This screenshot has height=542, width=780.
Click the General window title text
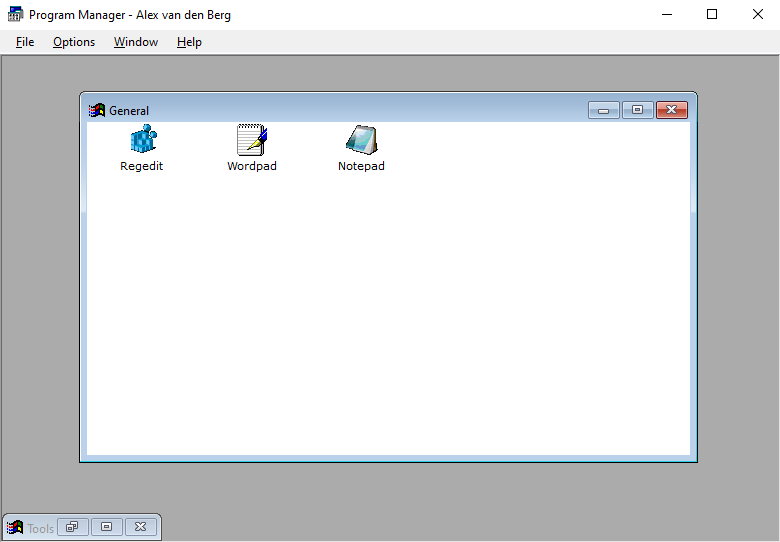(x=129, y=111)
